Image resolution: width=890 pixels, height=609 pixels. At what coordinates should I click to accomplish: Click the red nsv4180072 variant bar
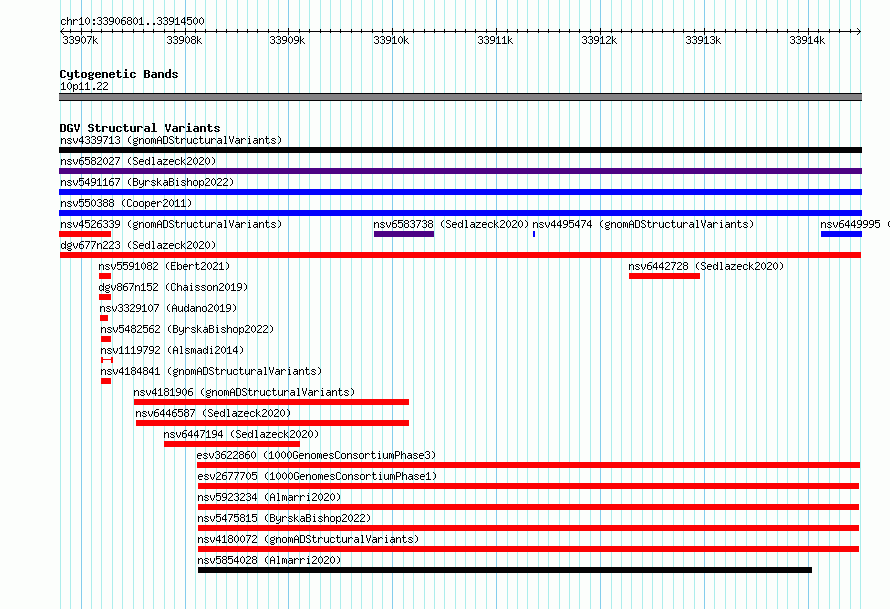click(x=528, y=549)
